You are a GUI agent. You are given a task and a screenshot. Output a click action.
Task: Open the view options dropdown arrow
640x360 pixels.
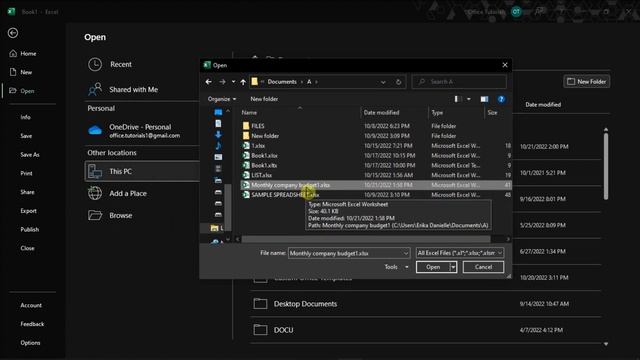(469, 99)
